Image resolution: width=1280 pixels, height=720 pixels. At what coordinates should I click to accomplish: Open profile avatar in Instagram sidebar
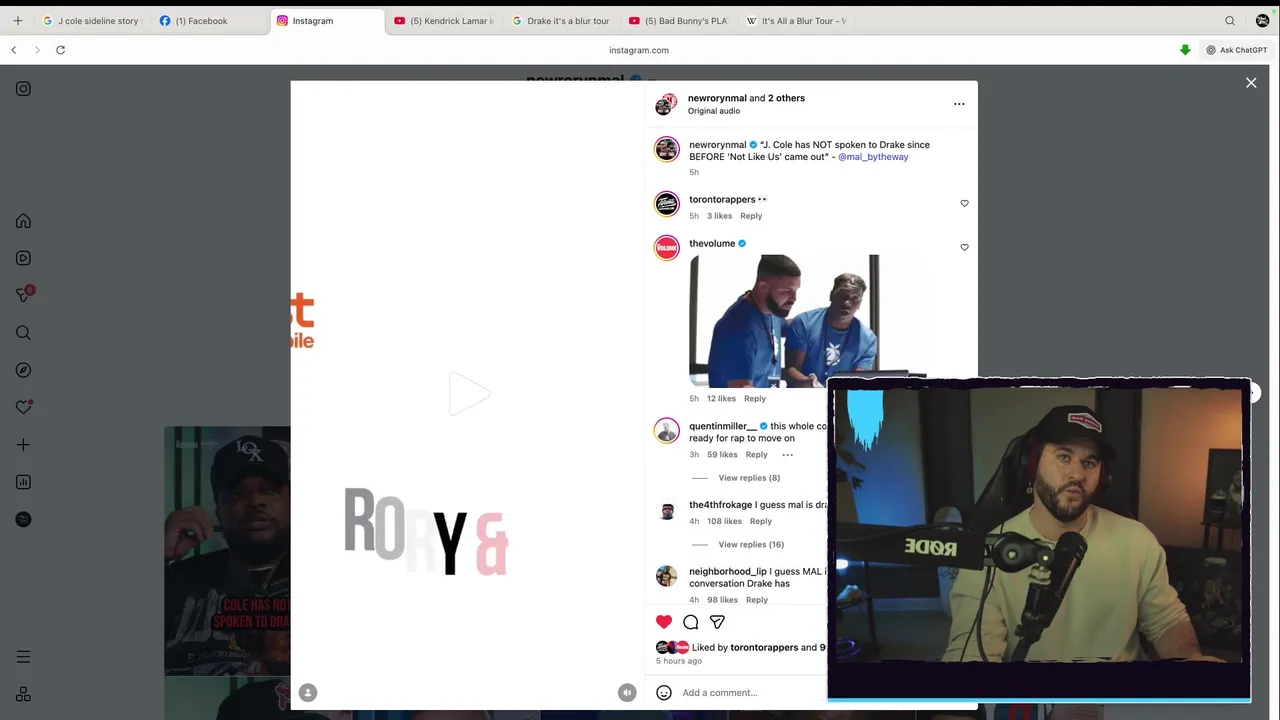[x=23, y=519]
